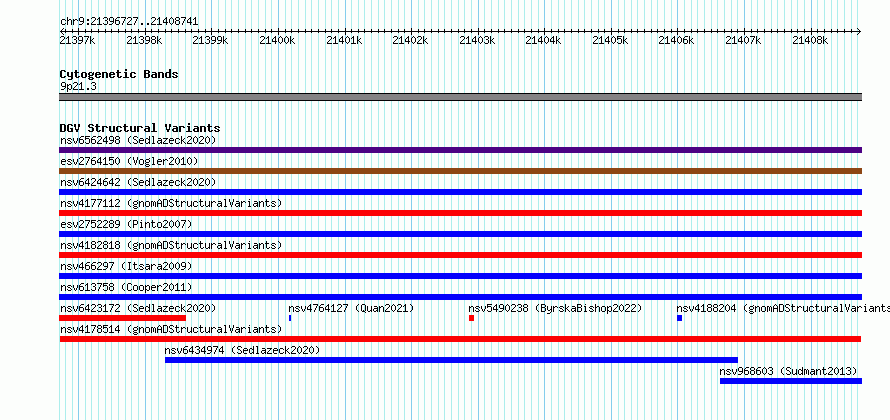Click the 21399k ruler tick
The image size is (890, 420).
click(211, 40)
